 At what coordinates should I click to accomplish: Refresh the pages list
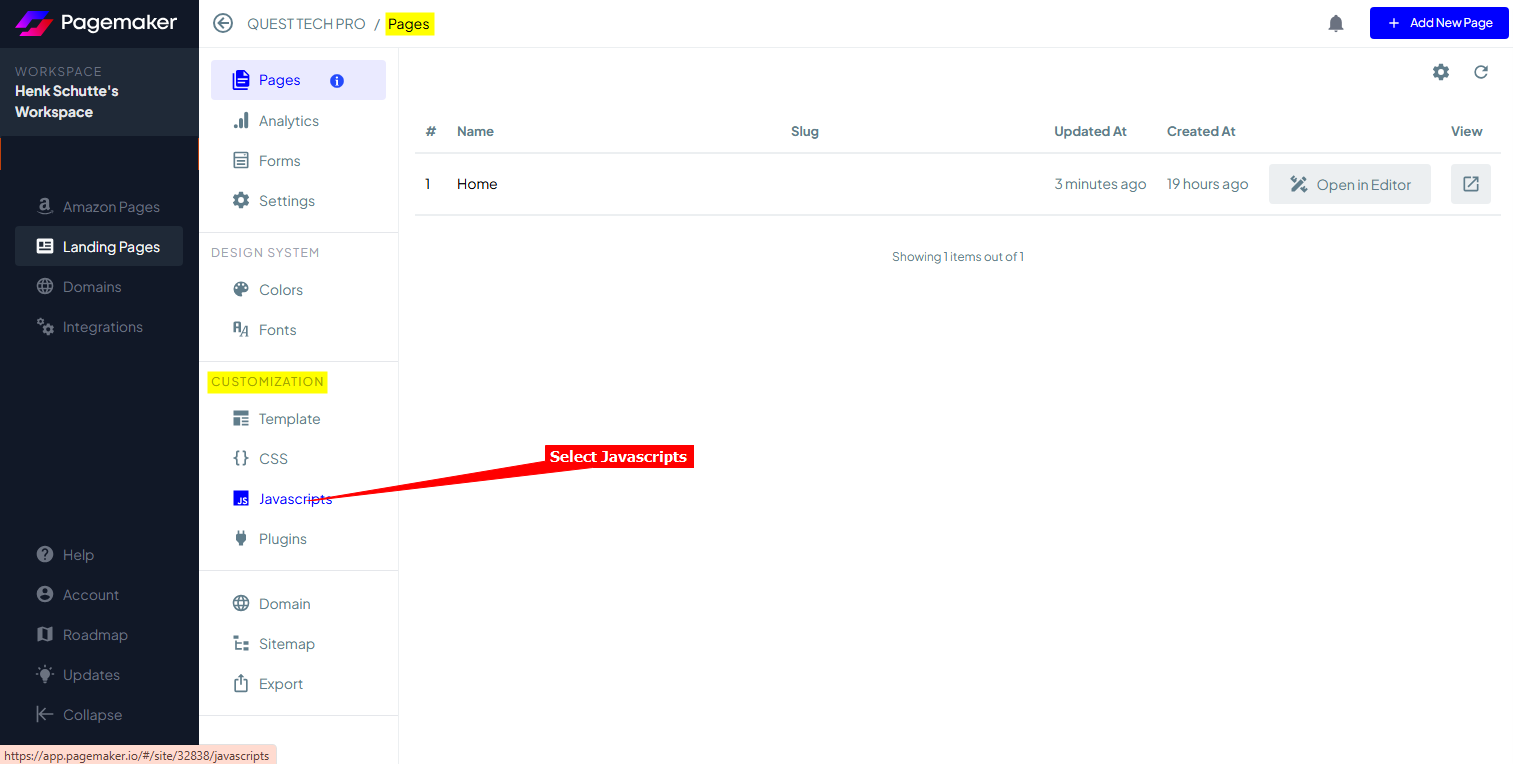point(1481,72)
